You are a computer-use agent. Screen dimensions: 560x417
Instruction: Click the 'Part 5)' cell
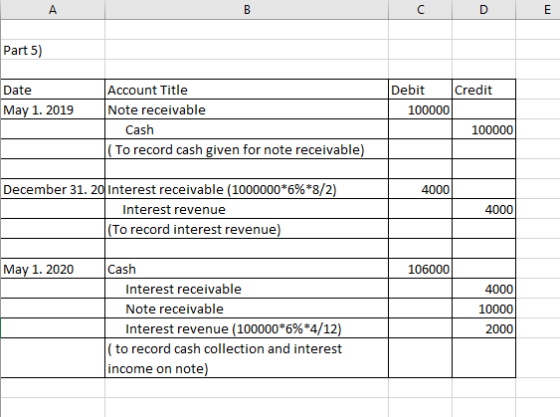coord(52,50)
